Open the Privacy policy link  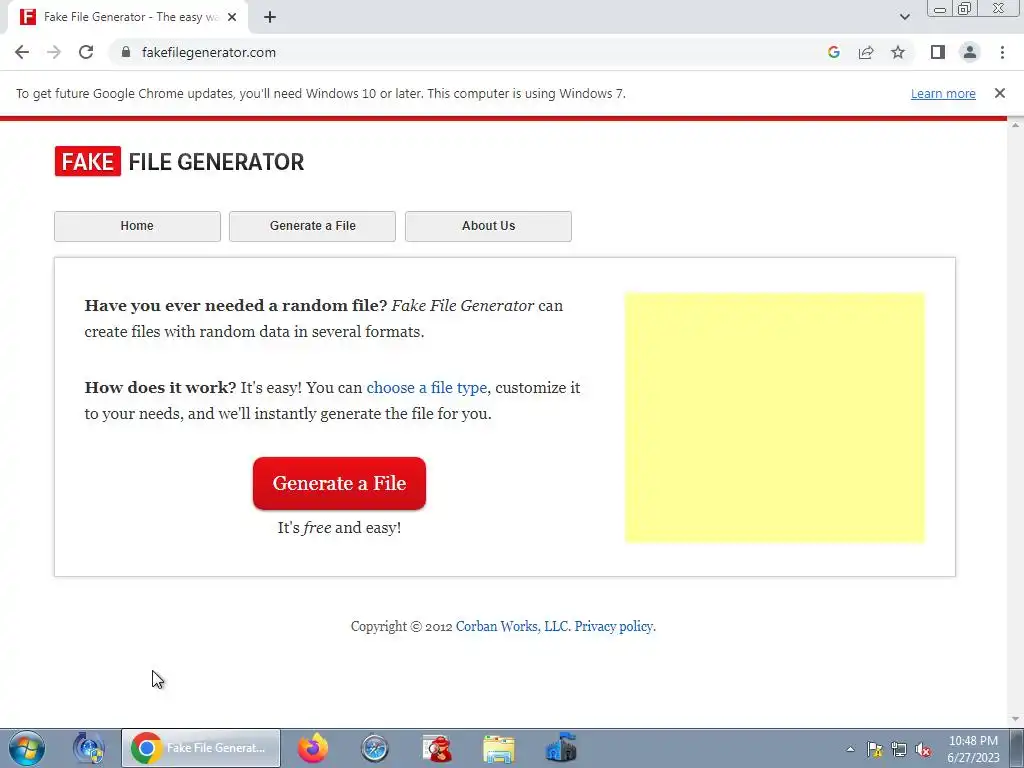click(x=614, y=626)
